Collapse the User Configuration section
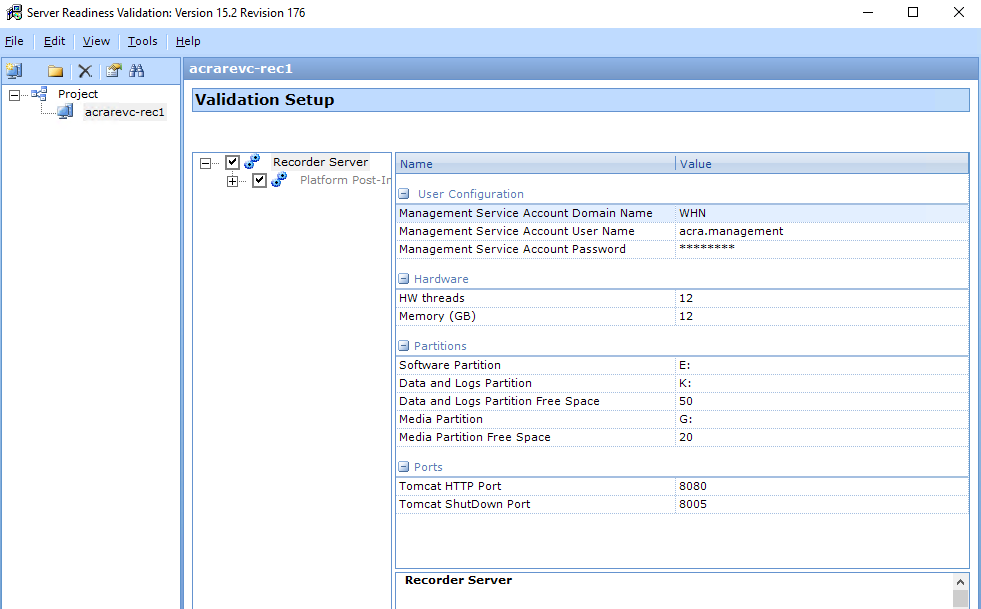The height and width of the screenshot is (609, 981). click(404, 193)
